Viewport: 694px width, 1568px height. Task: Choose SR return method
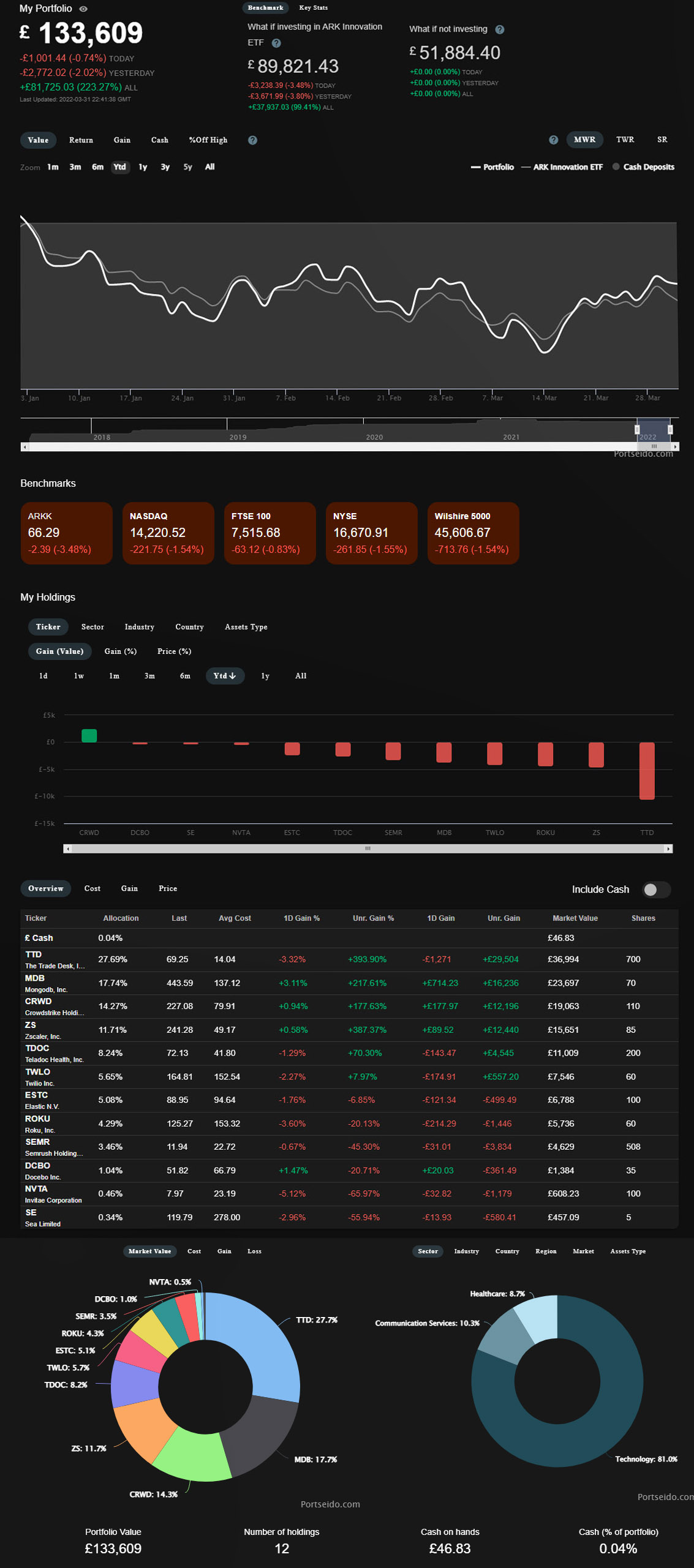tap(662, 140)
